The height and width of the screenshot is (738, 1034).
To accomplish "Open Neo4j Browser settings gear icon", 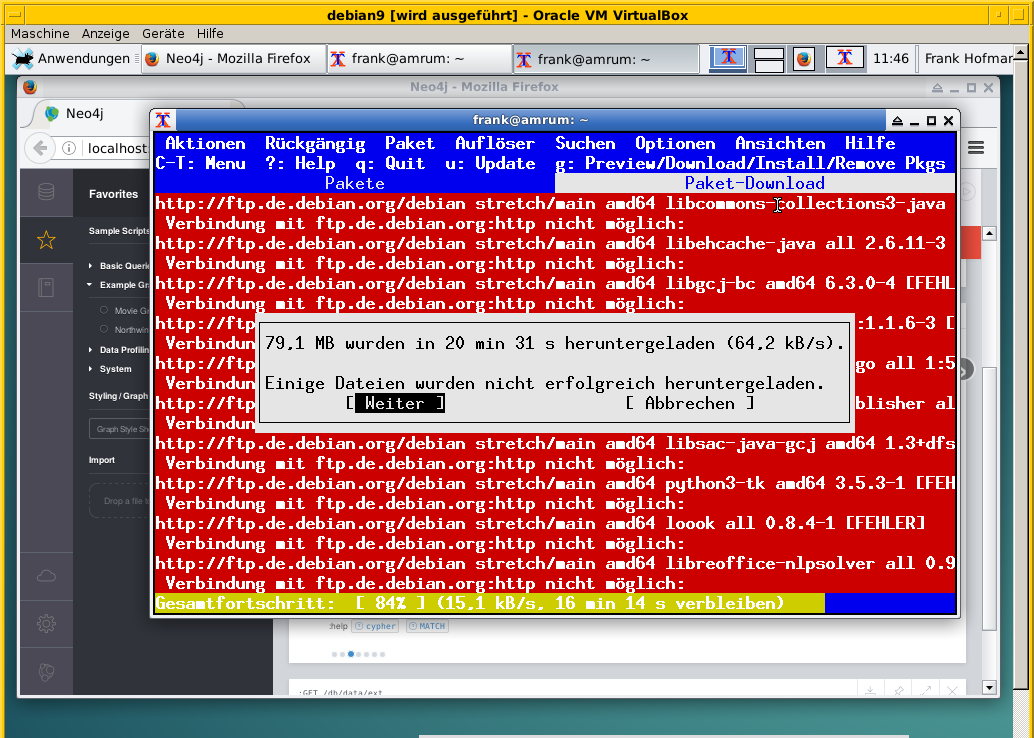I will pos(47,621).
